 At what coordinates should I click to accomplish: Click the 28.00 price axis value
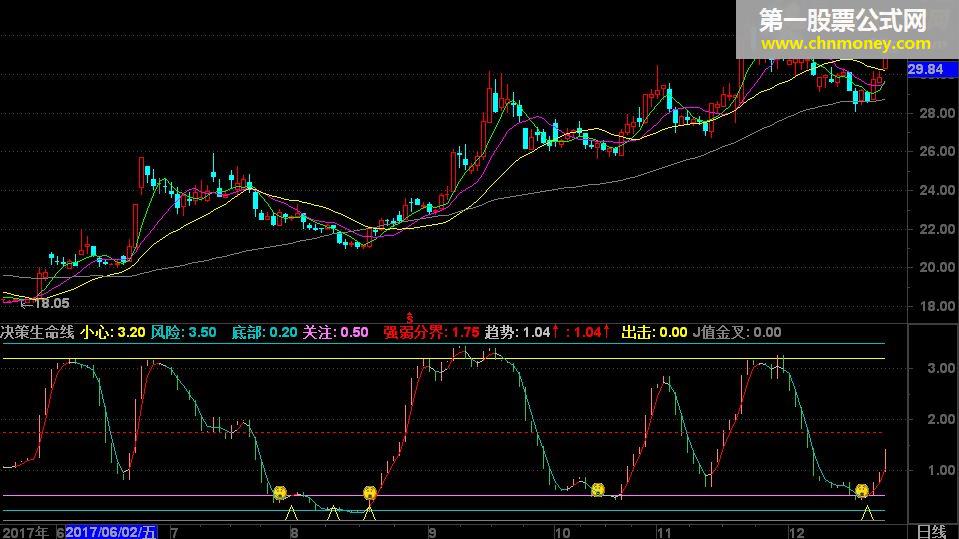pyautogui.click(x=936, y=113)
